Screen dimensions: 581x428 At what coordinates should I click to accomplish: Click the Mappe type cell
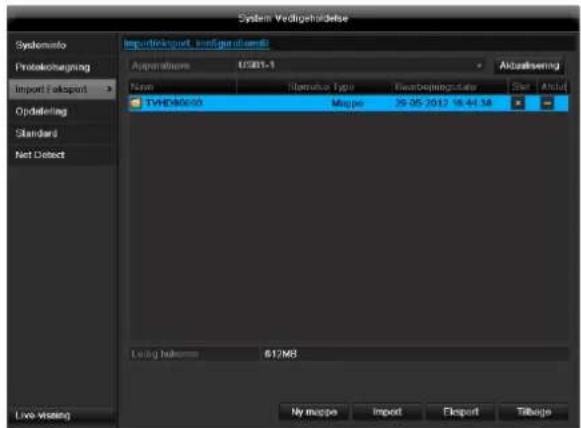(x=348, y=103)
